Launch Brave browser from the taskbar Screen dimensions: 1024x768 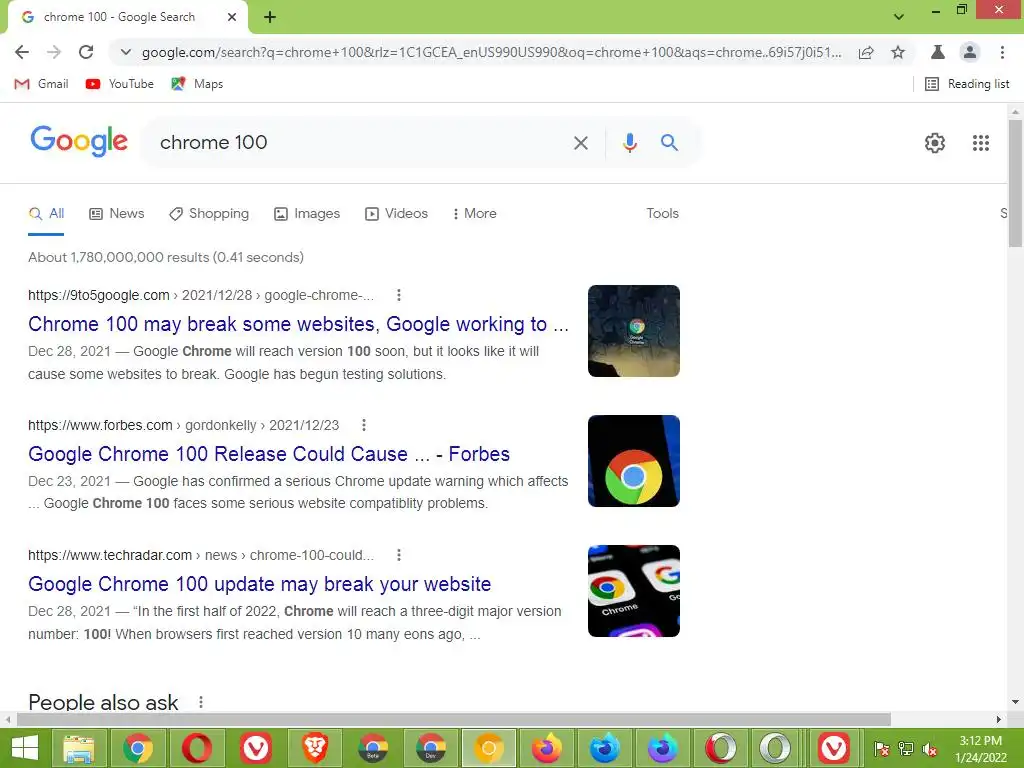[314, 748]
